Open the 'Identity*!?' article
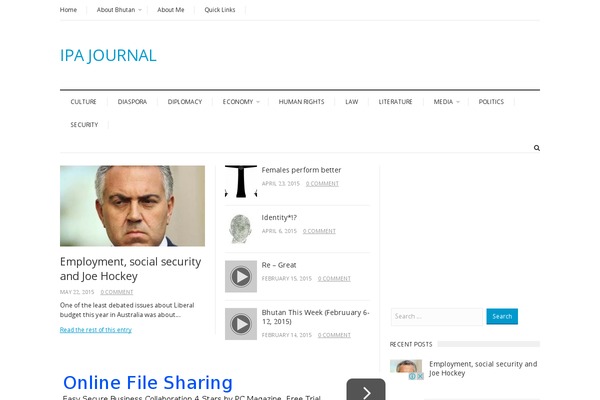The height and width of the screenshot is (400, 600). tap(279, 217)
